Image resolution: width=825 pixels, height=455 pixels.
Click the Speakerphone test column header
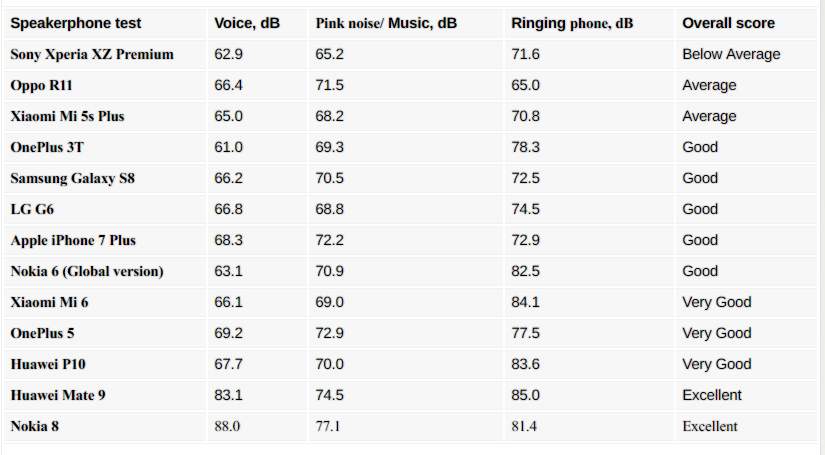76,23
